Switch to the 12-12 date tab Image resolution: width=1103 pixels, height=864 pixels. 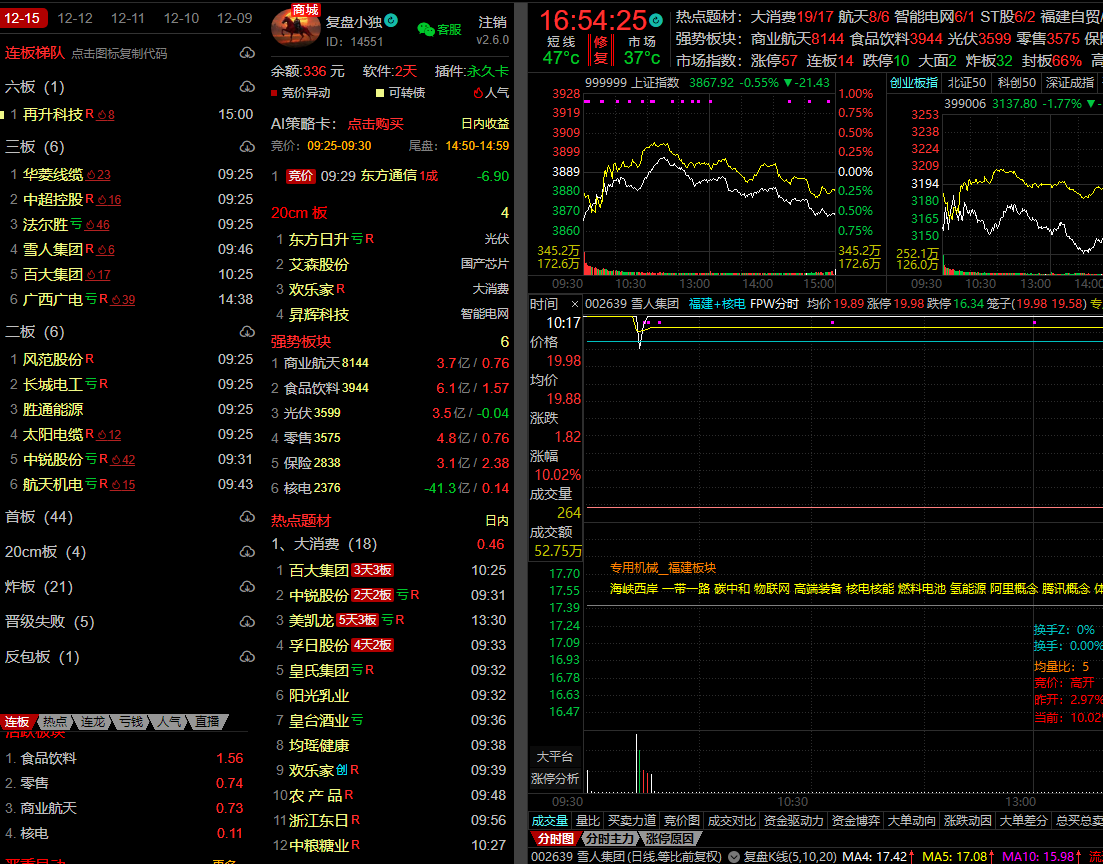coord(75,18)
